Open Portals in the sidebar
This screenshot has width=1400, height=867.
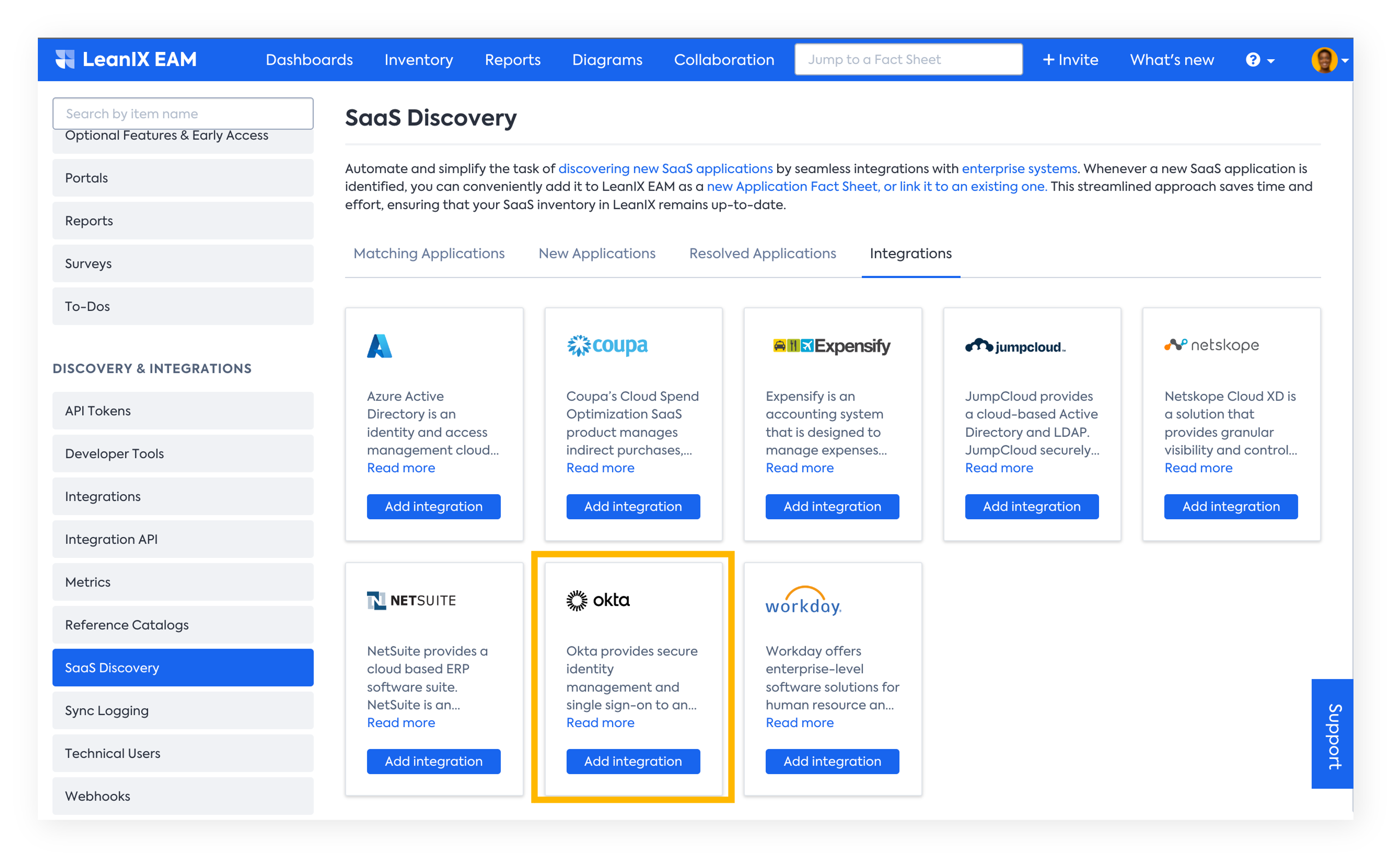click(x=183, y=178)
